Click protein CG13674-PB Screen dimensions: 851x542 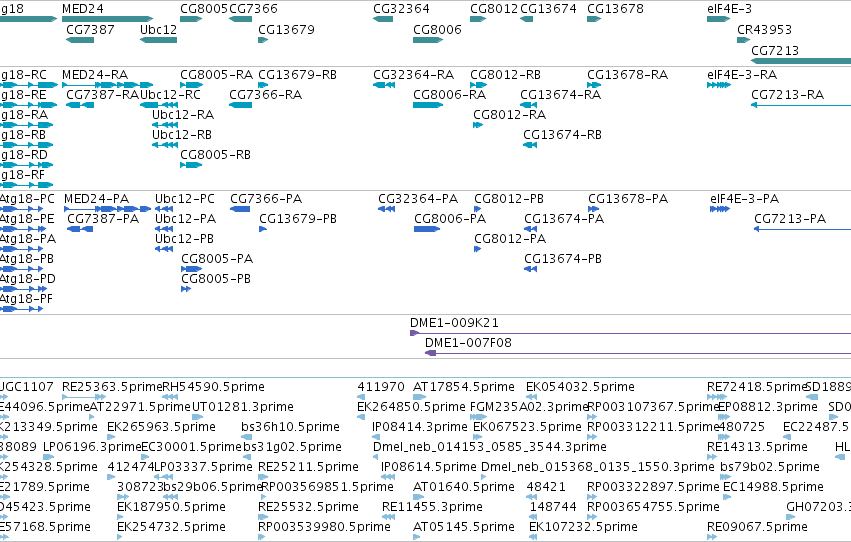[x=530, y=269]
